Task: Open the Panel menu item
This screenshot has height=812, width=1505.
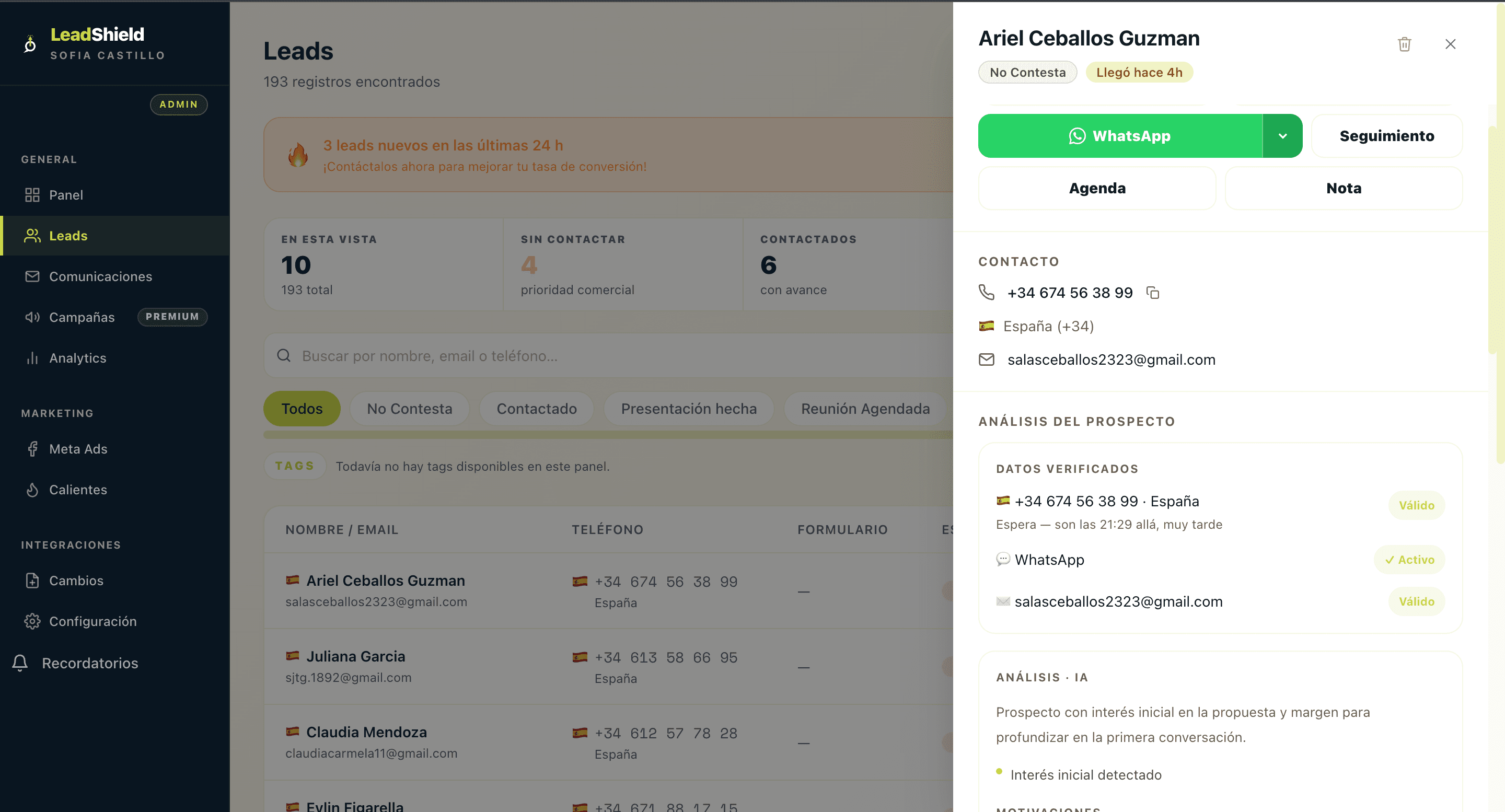Action: pyautogui.click(x=115, y=194)
